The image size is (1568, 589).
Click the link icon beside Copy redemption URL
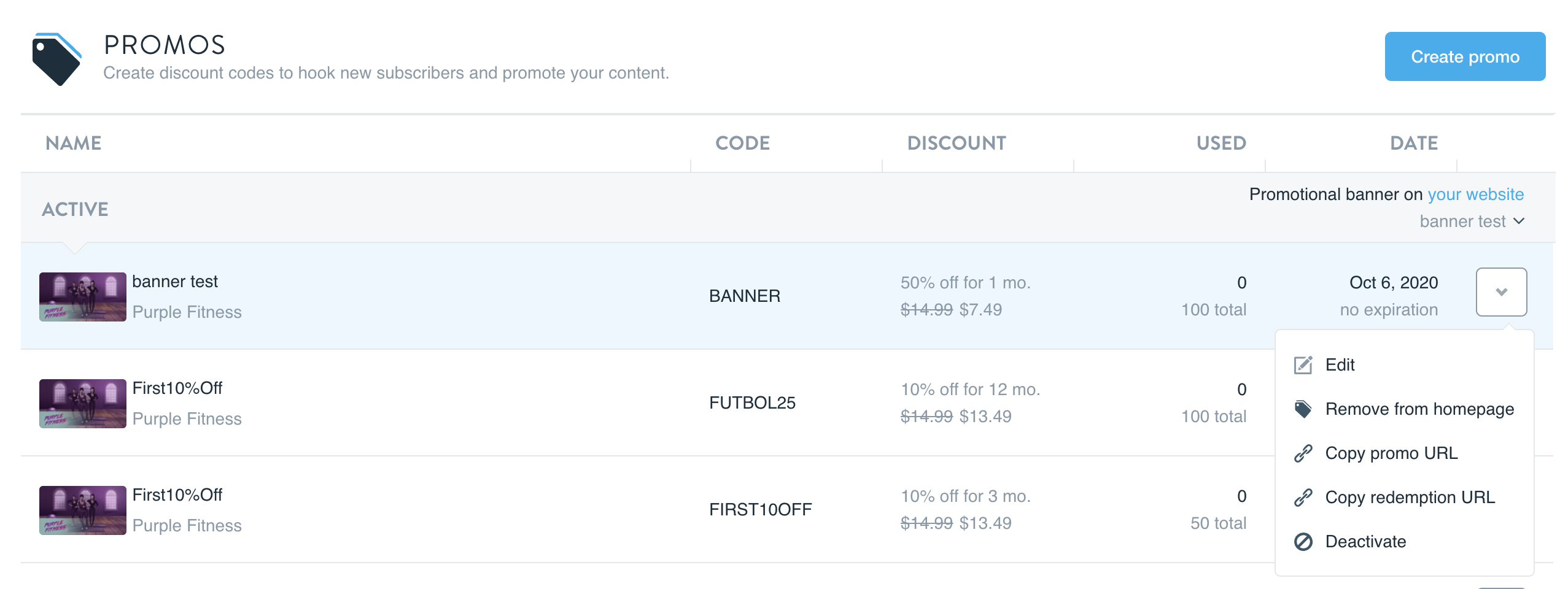1303,498
